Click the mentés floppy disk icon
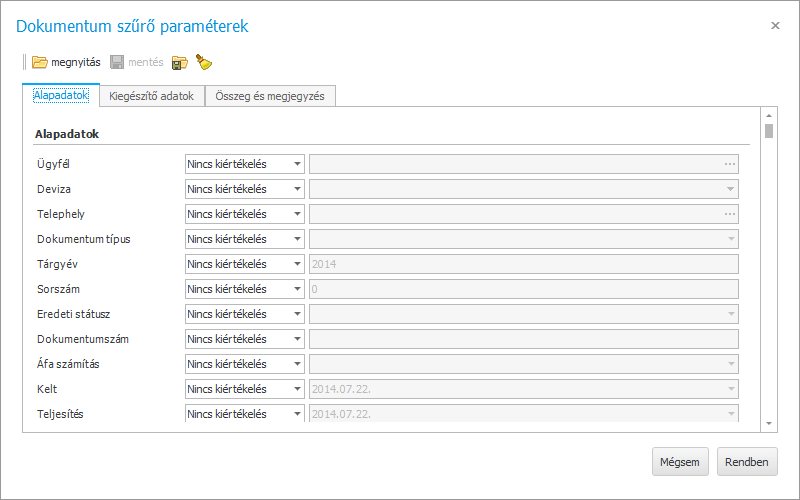The height and width of the screenshot is (500, 800). point(117,62)
